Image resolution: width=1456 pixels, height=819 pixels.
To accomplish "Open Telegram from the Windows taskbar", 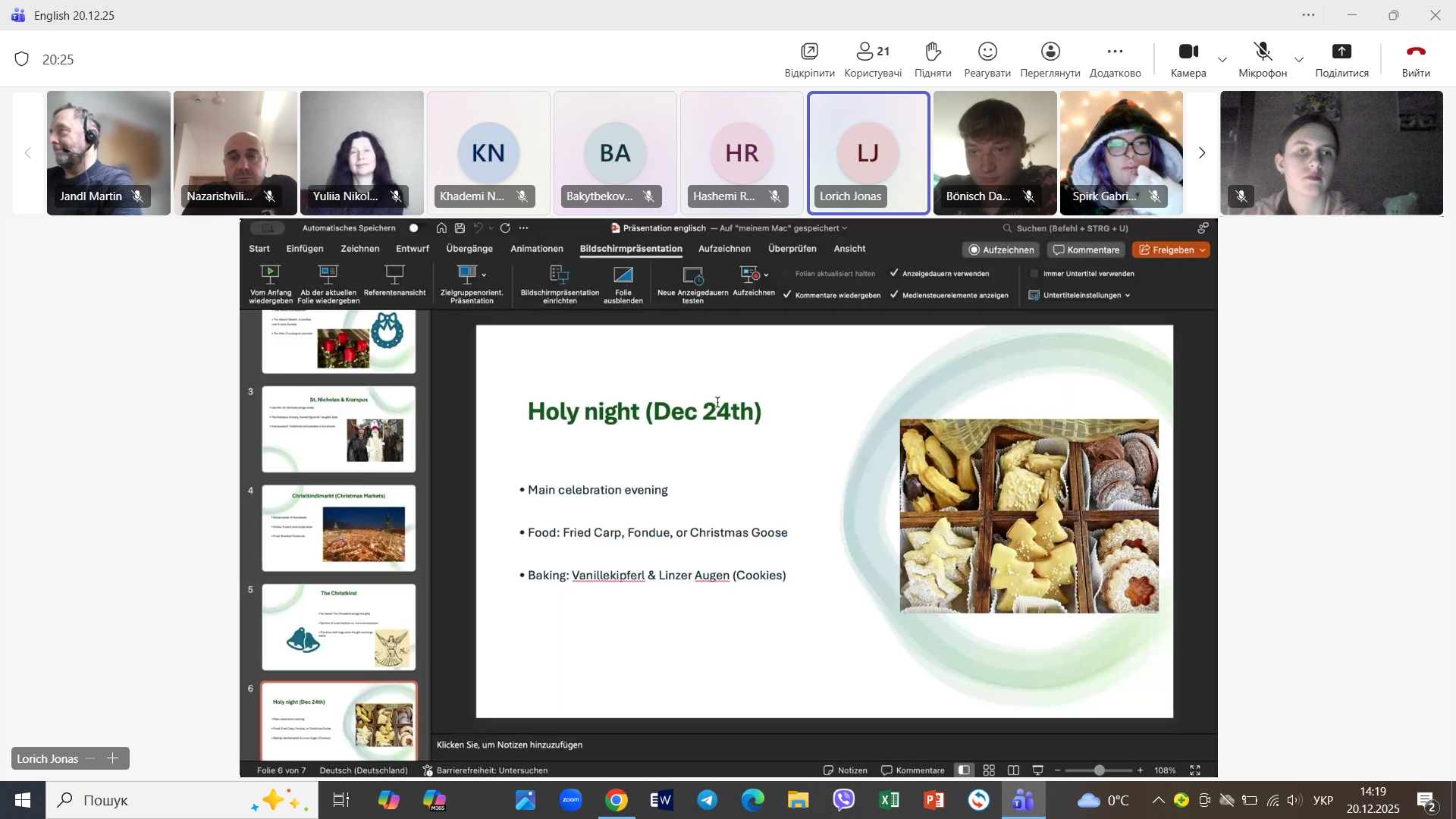I will tap(707, 800).
